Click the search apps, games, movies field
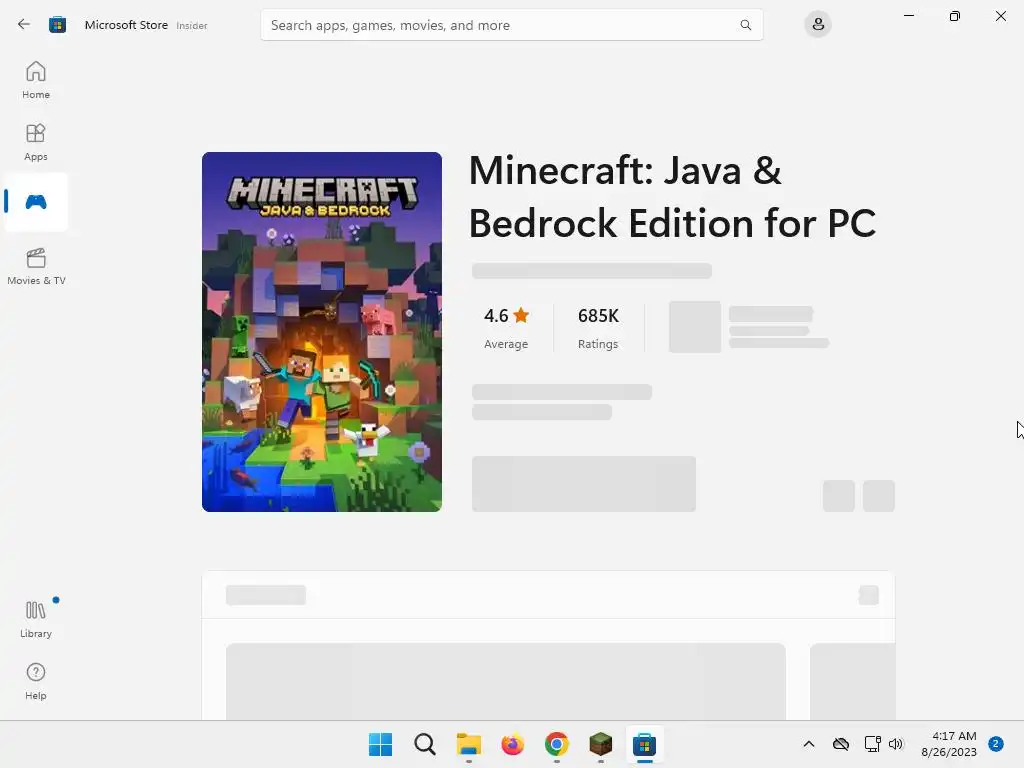This screenshot has height=768, width=1024. pos(511,25)
